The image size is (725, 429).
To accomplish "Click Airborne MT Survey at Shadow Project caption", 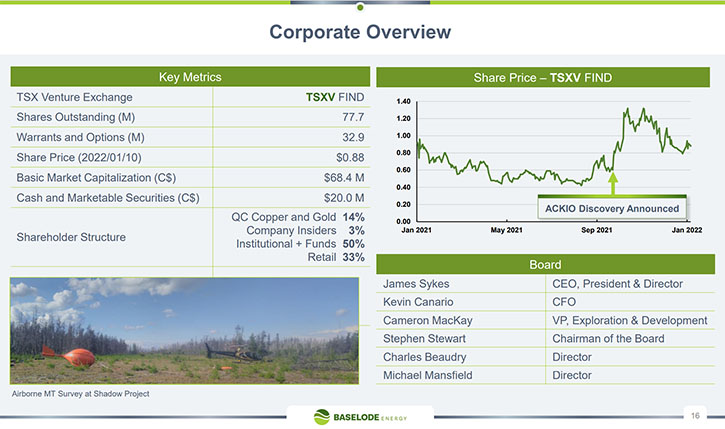I will point(80,393).
